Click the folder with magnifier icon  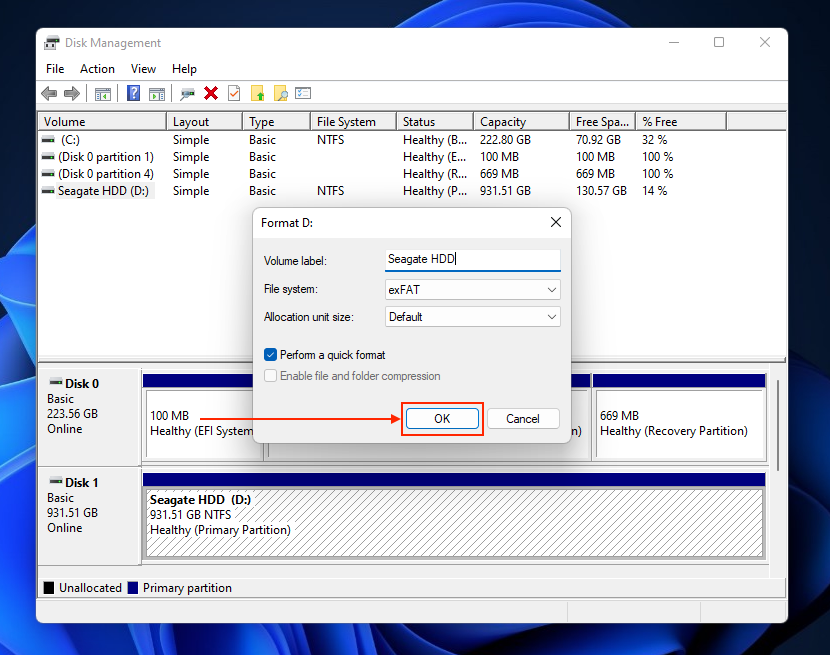281,93
